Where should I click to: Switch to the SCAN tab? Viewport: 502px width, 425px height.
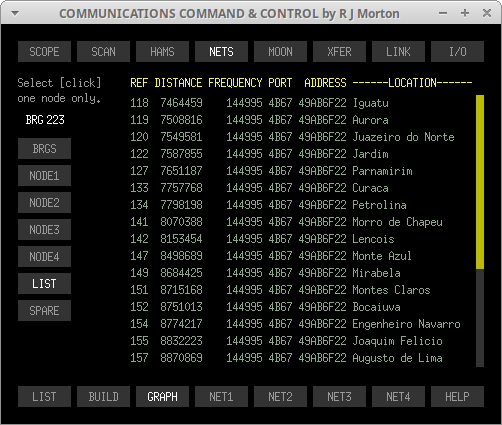[x=103, y=52]
